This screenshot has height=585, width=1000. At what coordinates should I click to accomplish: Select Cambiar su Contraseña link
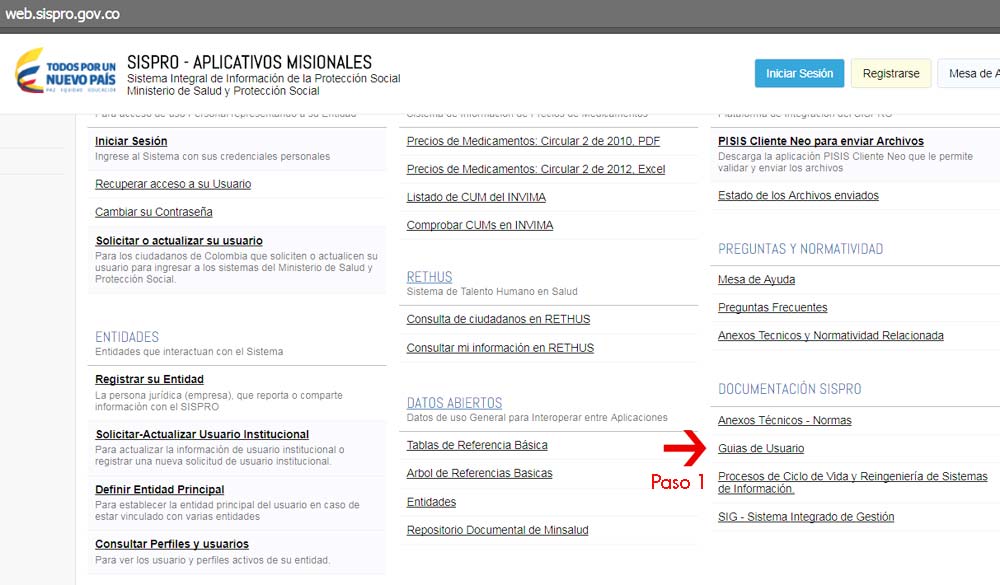click(153, 212)
